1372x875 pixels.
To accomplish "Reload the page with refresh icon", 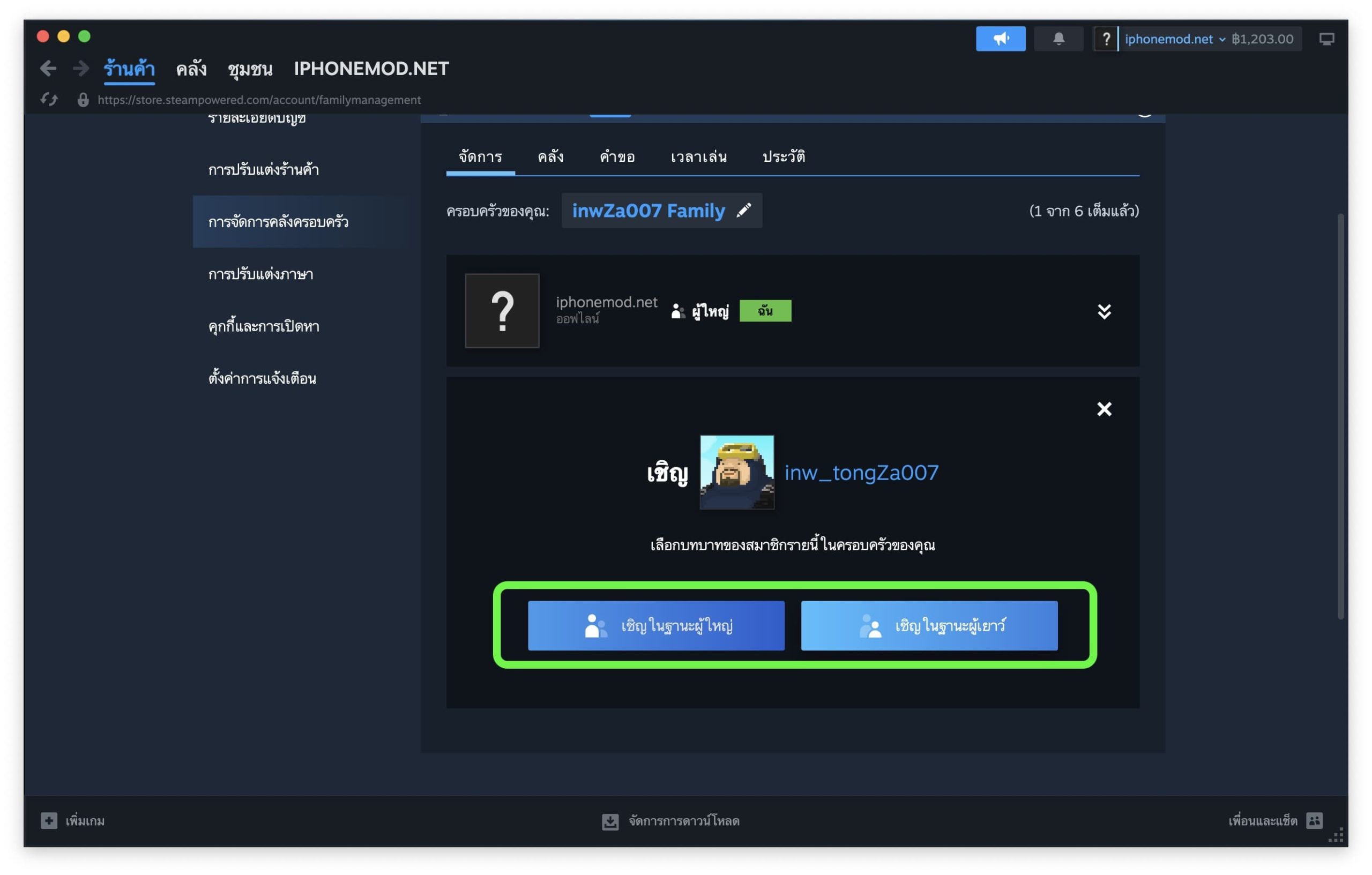I will [x=49, y=100].
